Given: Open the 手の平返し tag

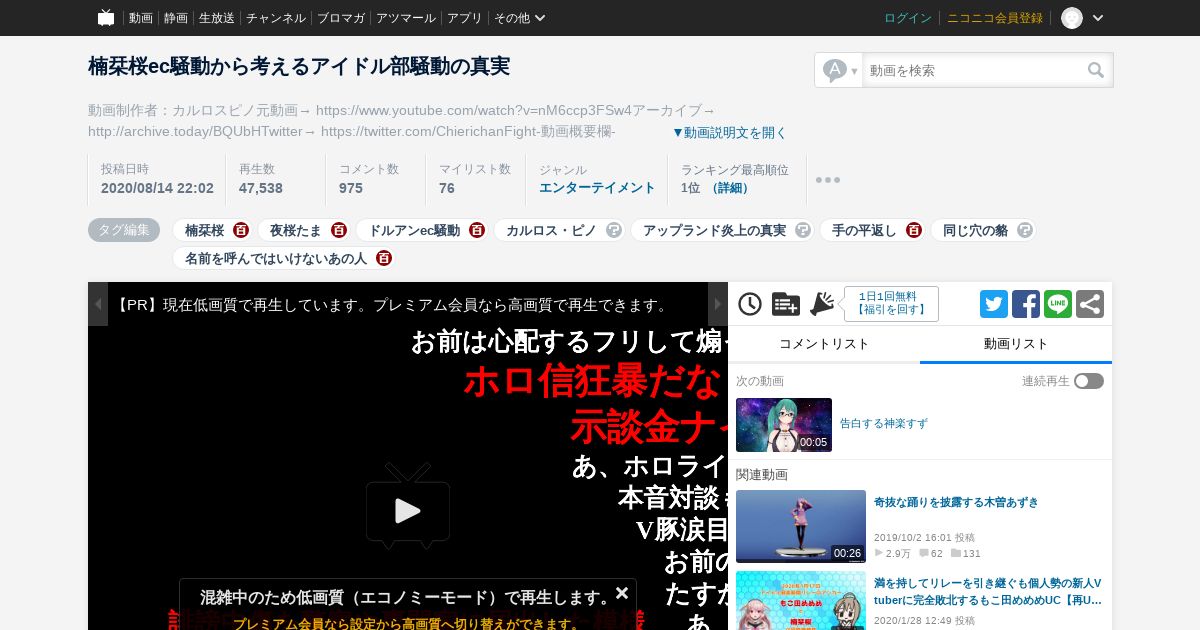Looking at the screenshot, I should (864, 230).
